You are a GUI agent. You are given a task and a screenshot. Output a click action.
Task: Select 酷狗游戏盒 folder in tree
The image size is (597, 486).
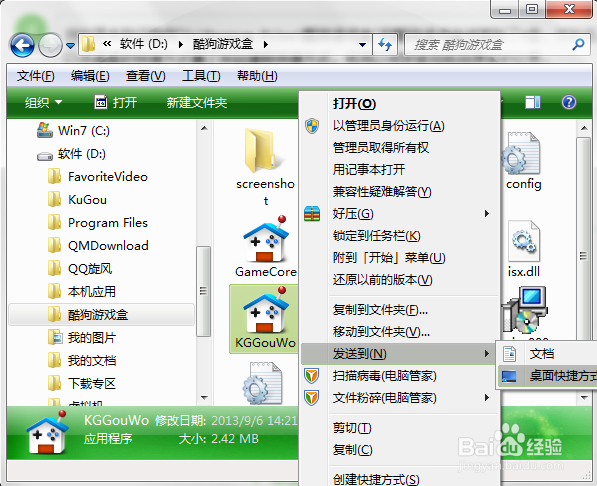click(101, 315)
